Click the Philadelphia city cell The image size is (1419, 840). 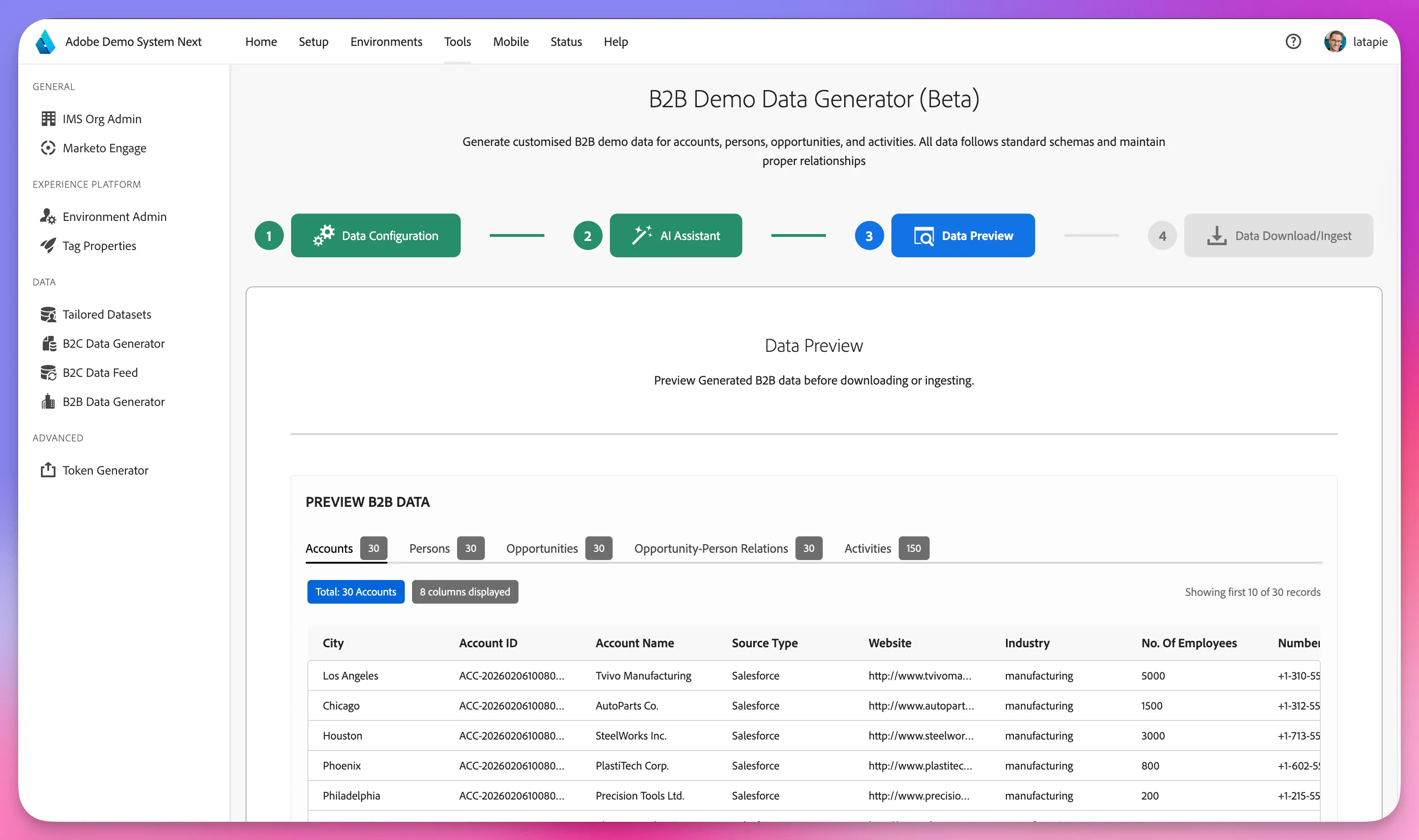pyautogui.click(x=351, y=795)
